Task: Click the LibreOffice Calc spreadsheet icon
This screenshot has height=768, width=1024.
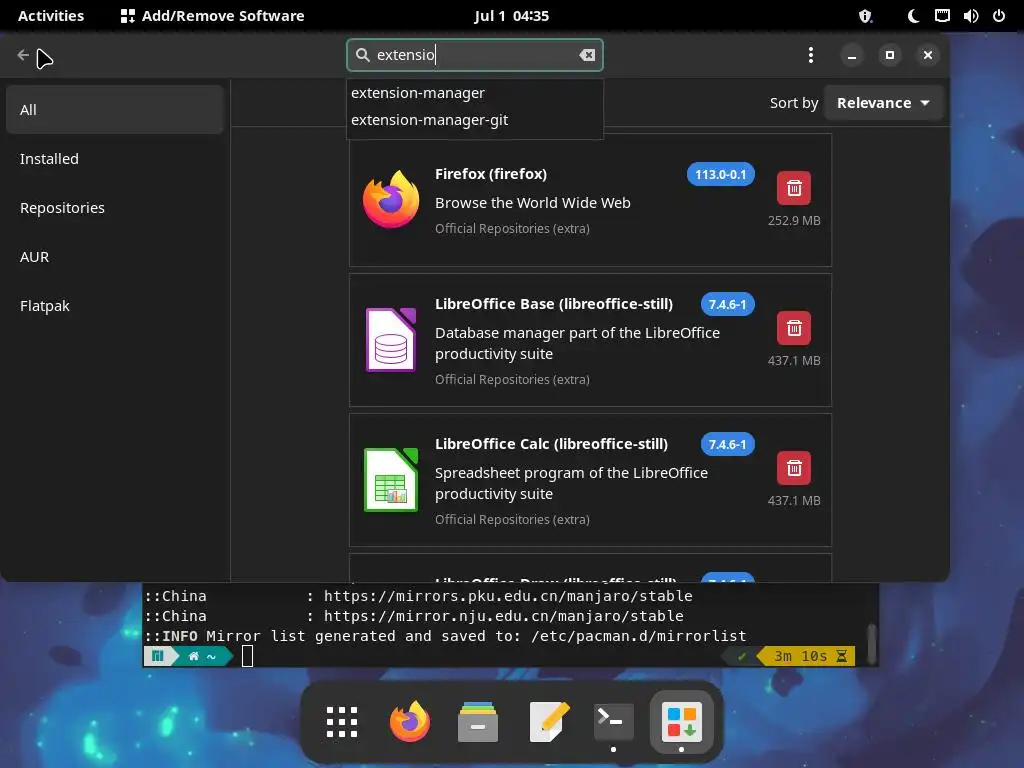Action: click(391, 480)
